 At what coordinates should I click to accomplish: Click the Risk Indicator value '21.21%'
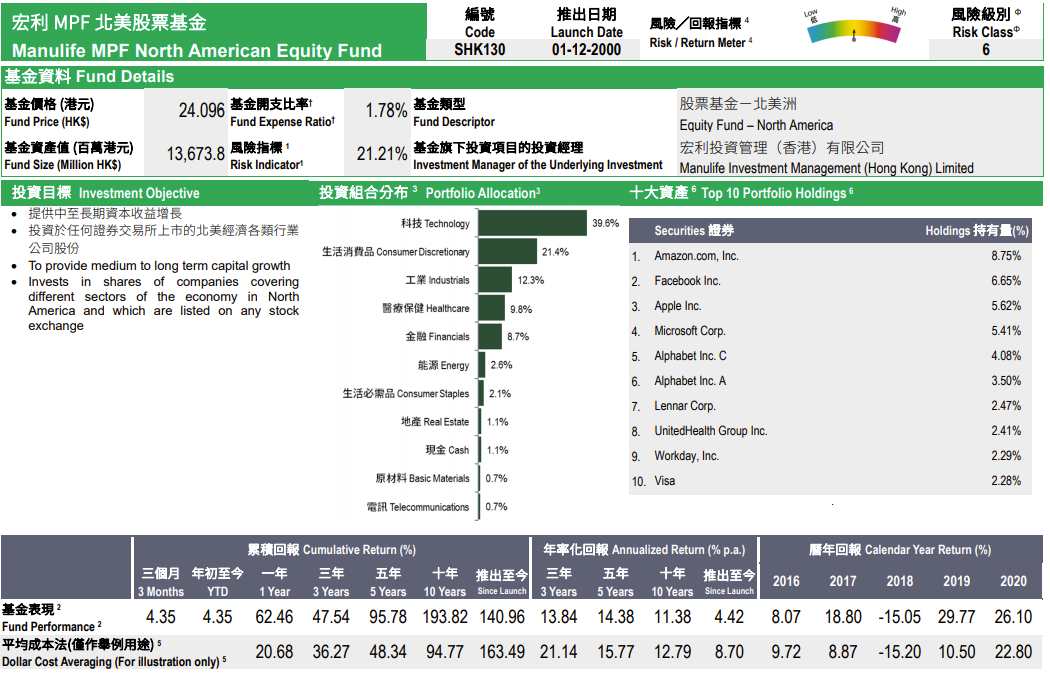coord(382,154)
